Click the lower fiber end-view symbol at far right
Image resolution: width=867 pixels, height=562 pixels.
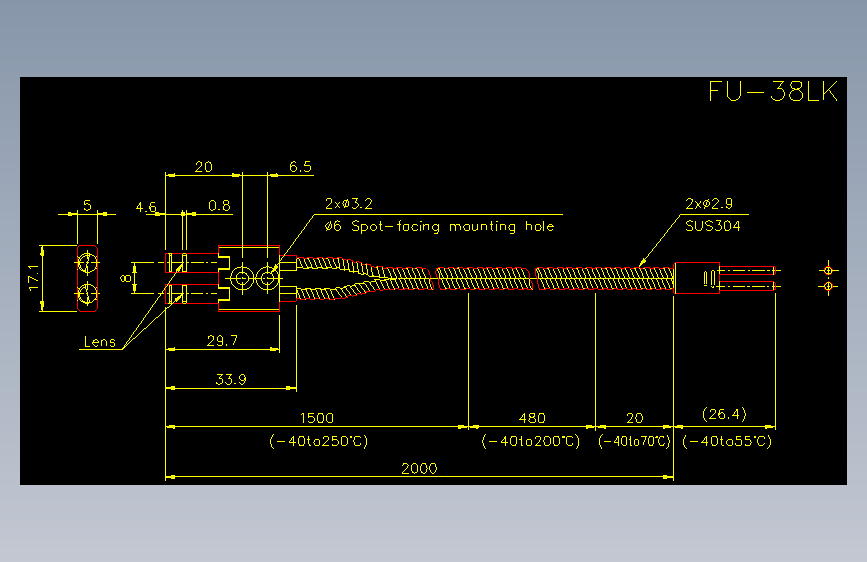[828, 287]
